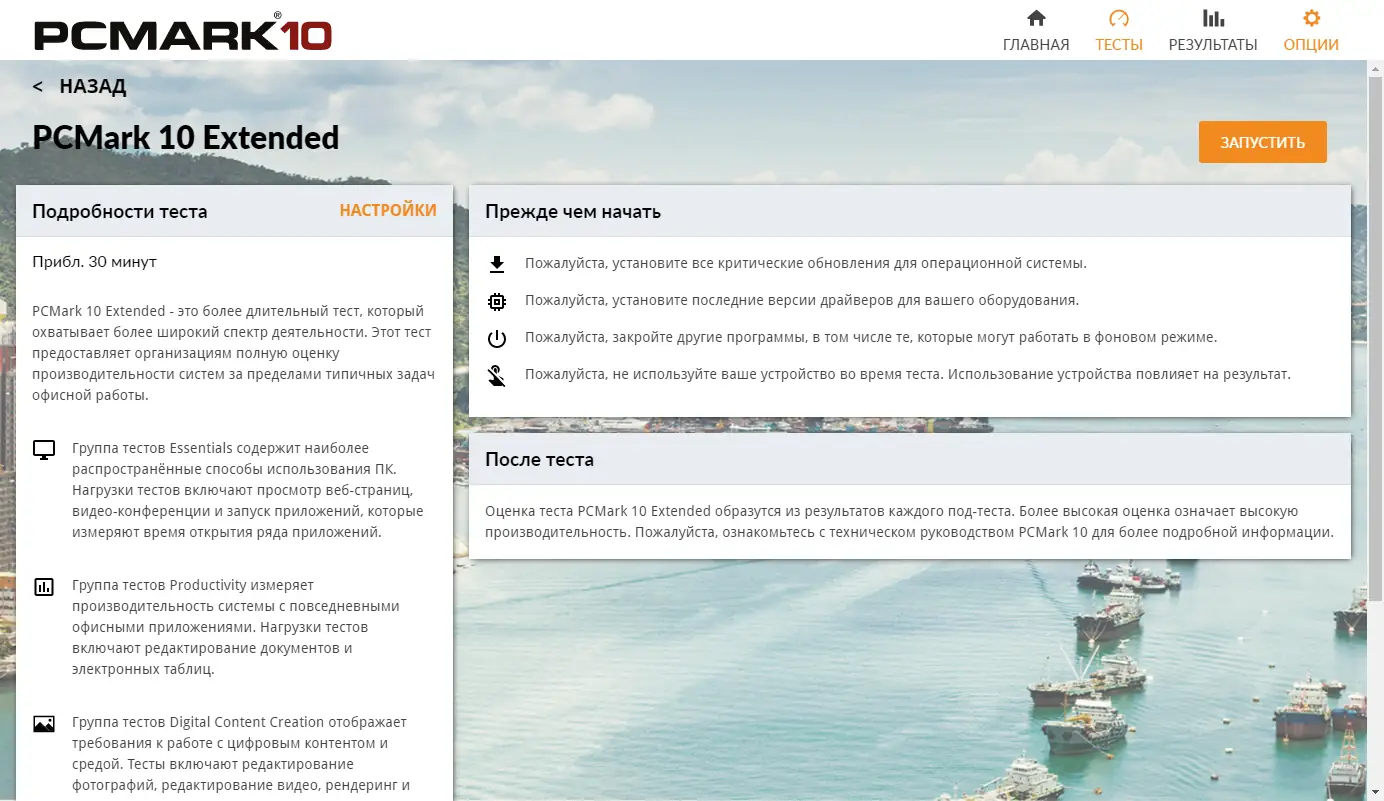Select the PCMark 10 Extended heading

[186, 138]
